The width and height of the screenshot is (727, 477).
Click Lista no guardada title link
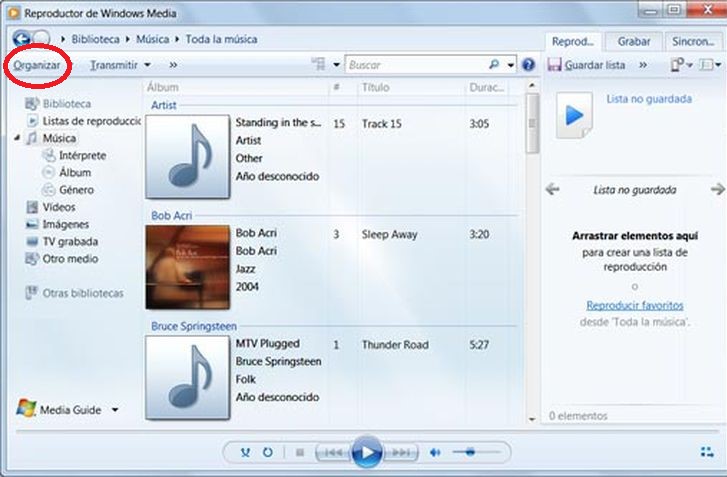click(649, 99)
